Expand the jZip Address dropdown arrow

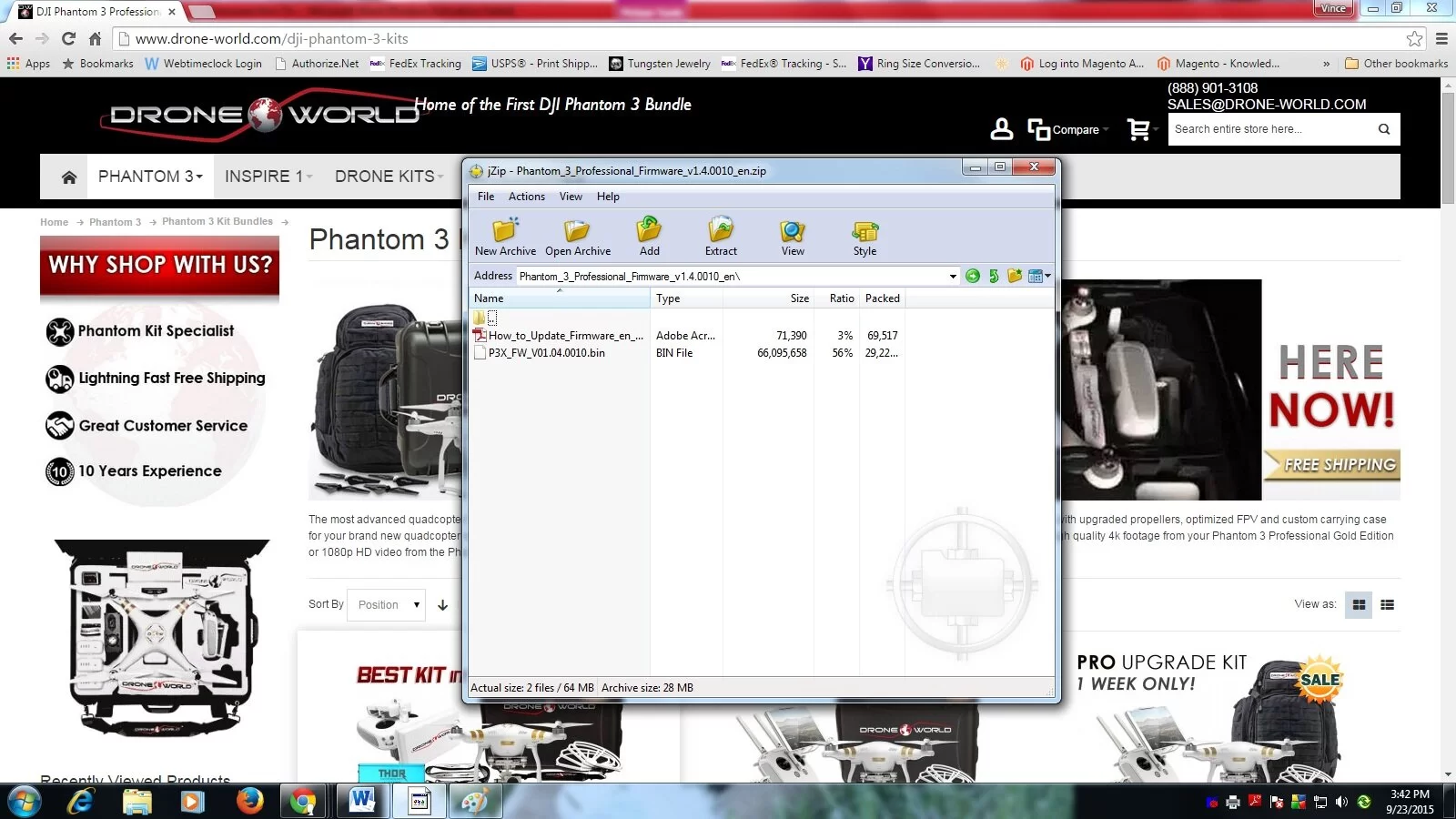[x=953, y=277]
